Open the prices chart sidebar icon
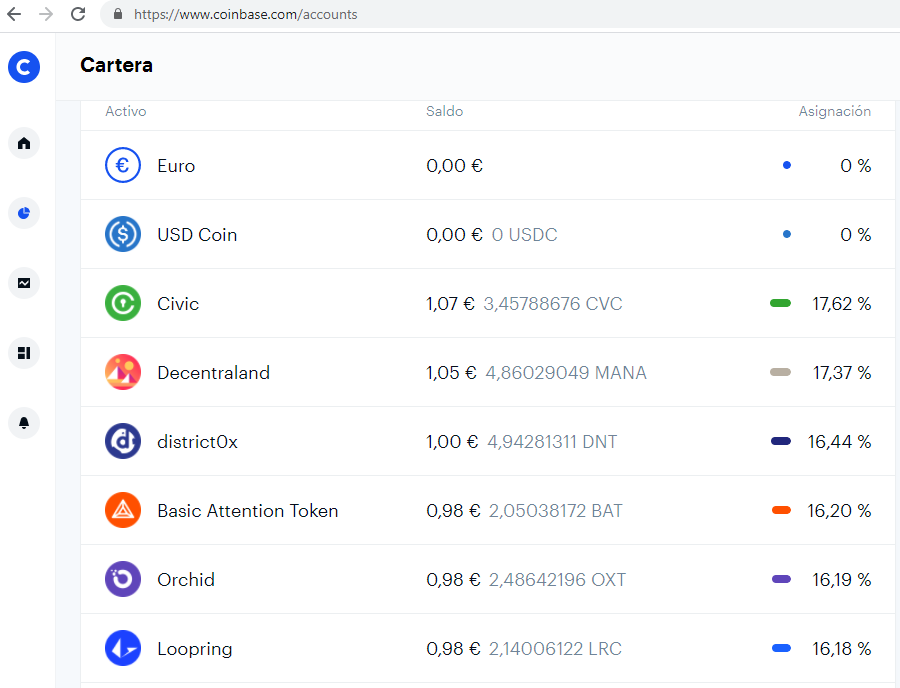This screenshot has height=688, width=900. [x=24, y=283]
